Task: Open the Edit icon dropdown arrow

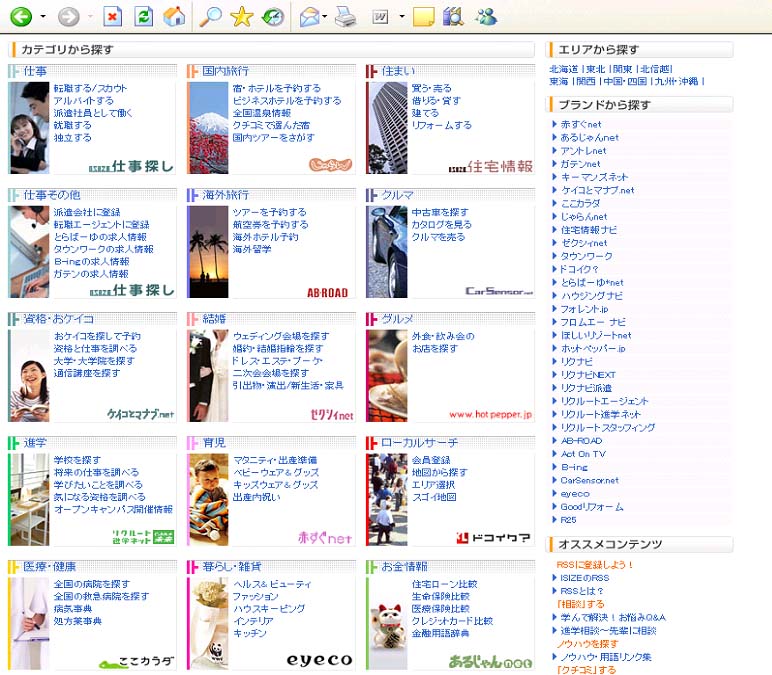Action: [402, 17]
